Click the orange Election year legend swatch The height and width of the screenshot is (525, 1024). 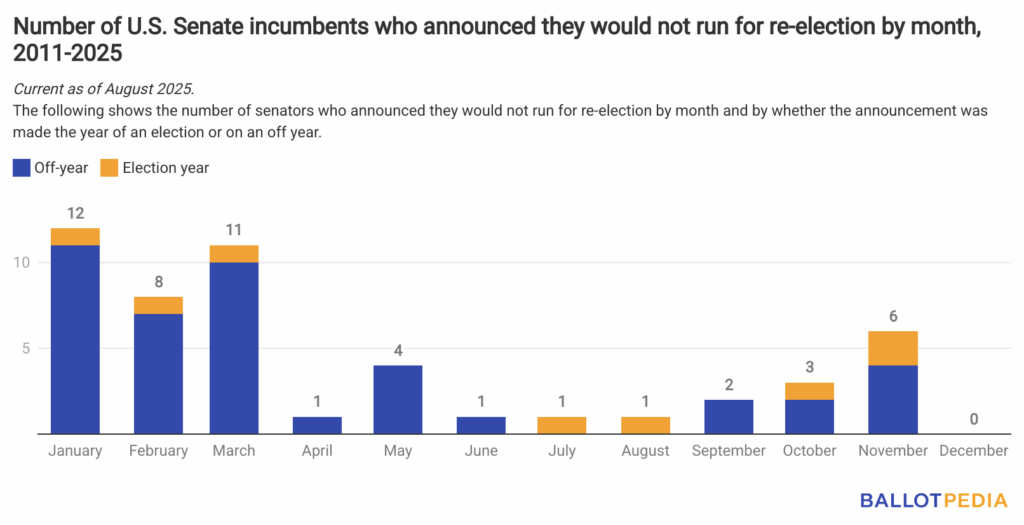[109, 168]
